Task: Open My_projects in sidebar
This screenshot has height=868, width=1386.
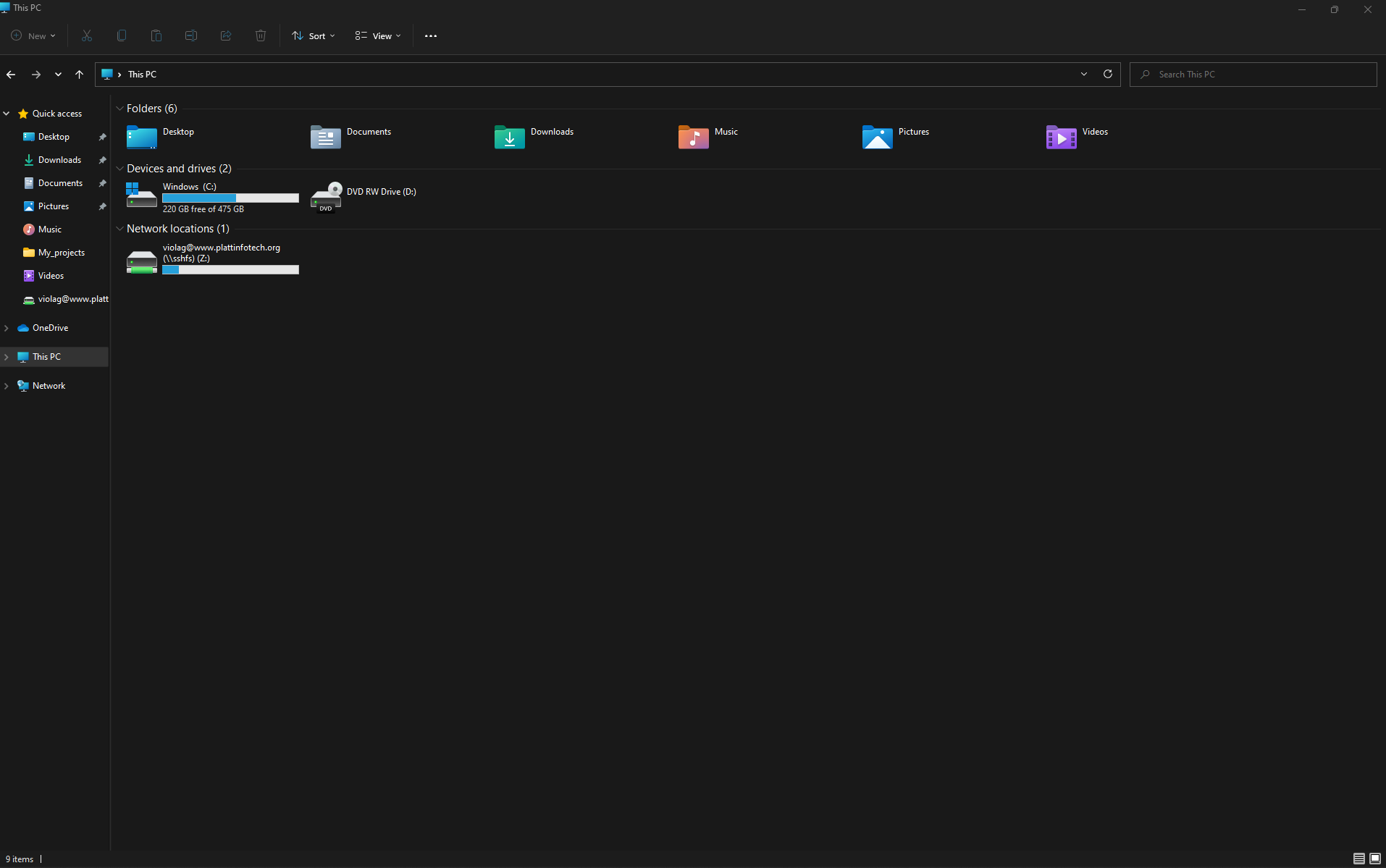Action: pyautogui.click(x=61, y=253)
